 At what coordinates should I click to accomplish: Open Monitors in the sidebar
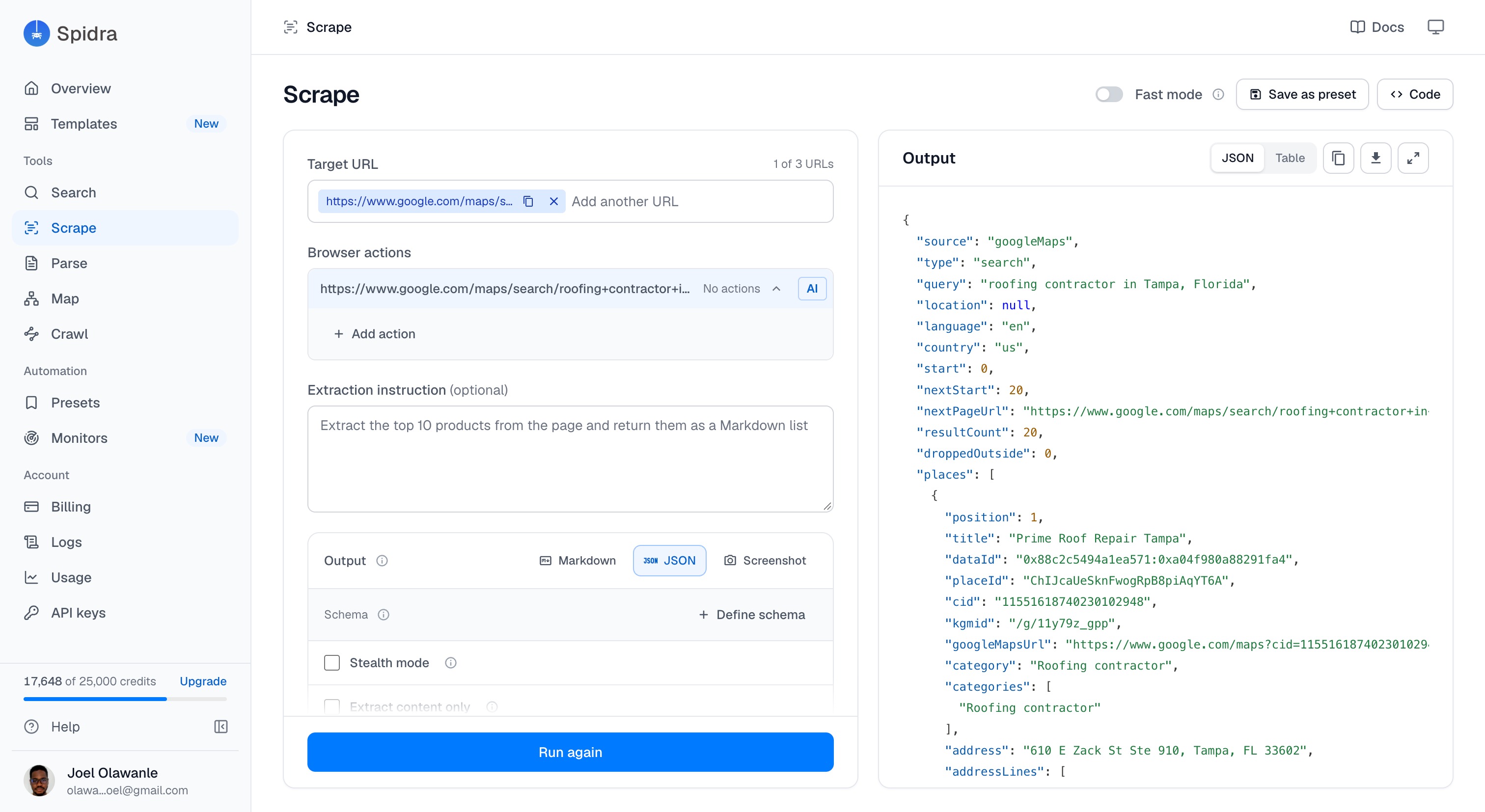coord(125,438)
